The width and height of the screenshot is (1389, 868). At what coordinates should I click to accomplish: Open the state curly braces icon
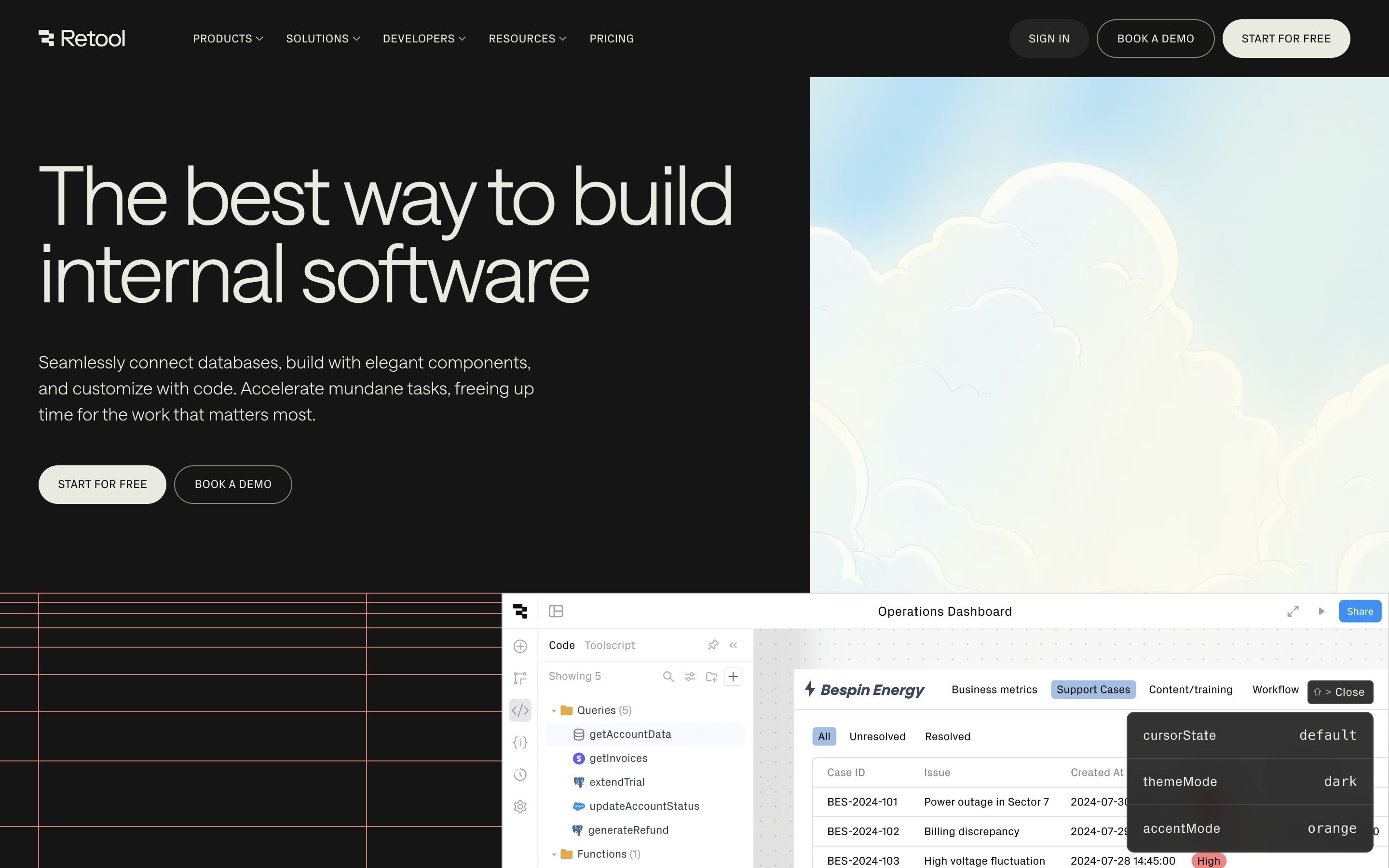tap(520, 742)
